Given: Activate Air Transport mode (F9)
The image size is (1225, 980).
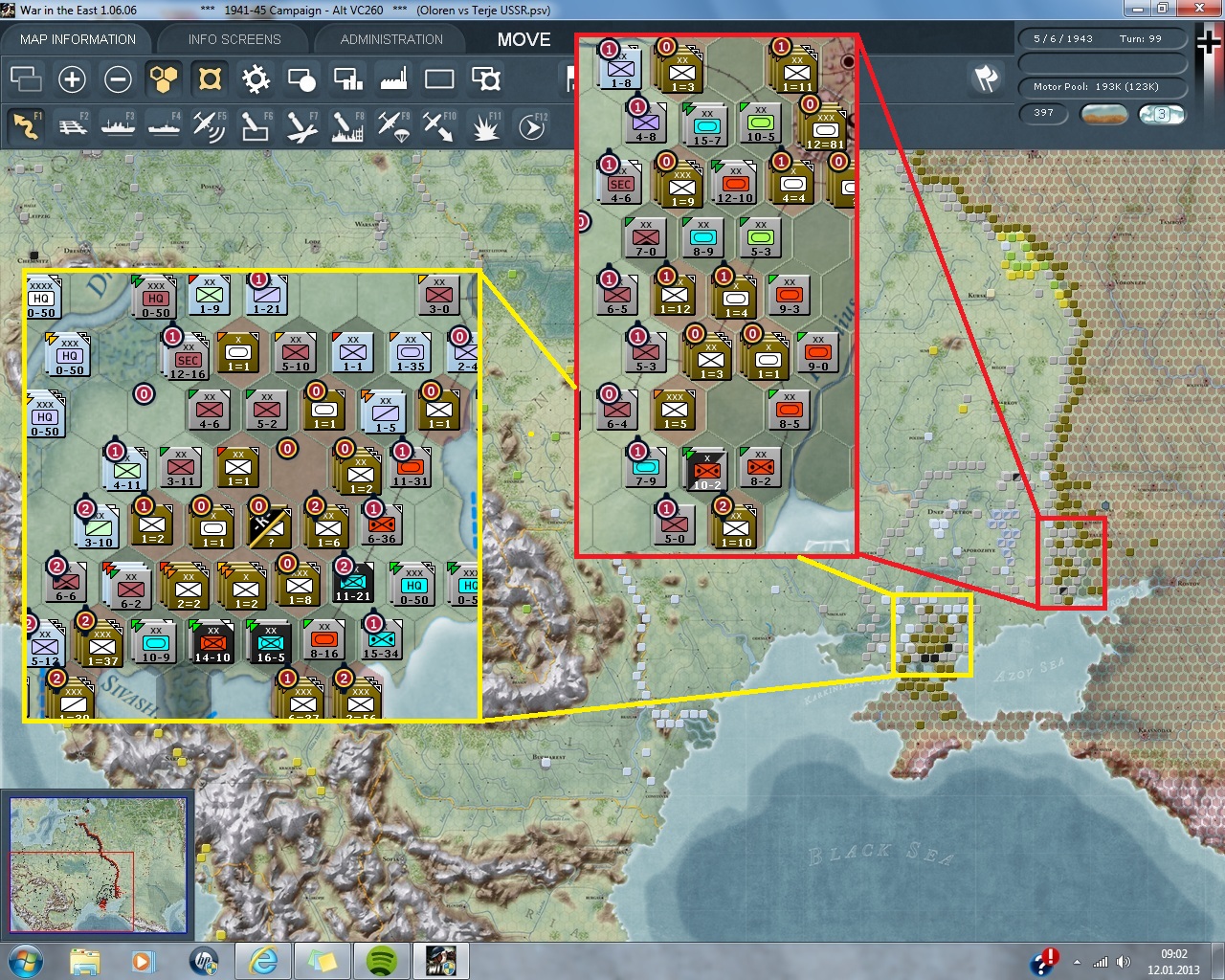Looking at the screenshot, I should point(393,125).
